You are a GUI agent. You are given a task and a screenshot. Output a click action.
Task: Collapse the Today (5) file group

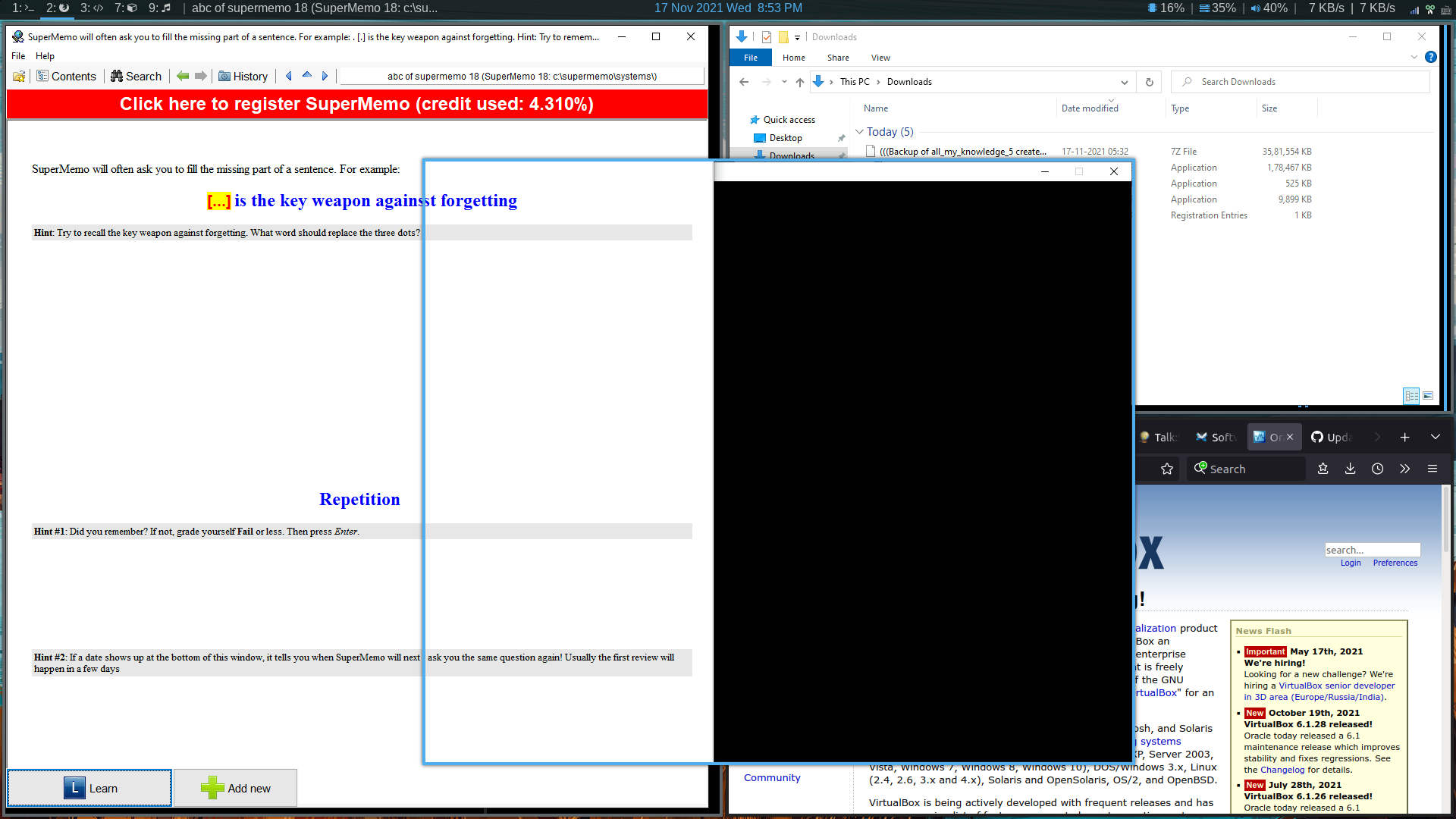coord(859,131)
